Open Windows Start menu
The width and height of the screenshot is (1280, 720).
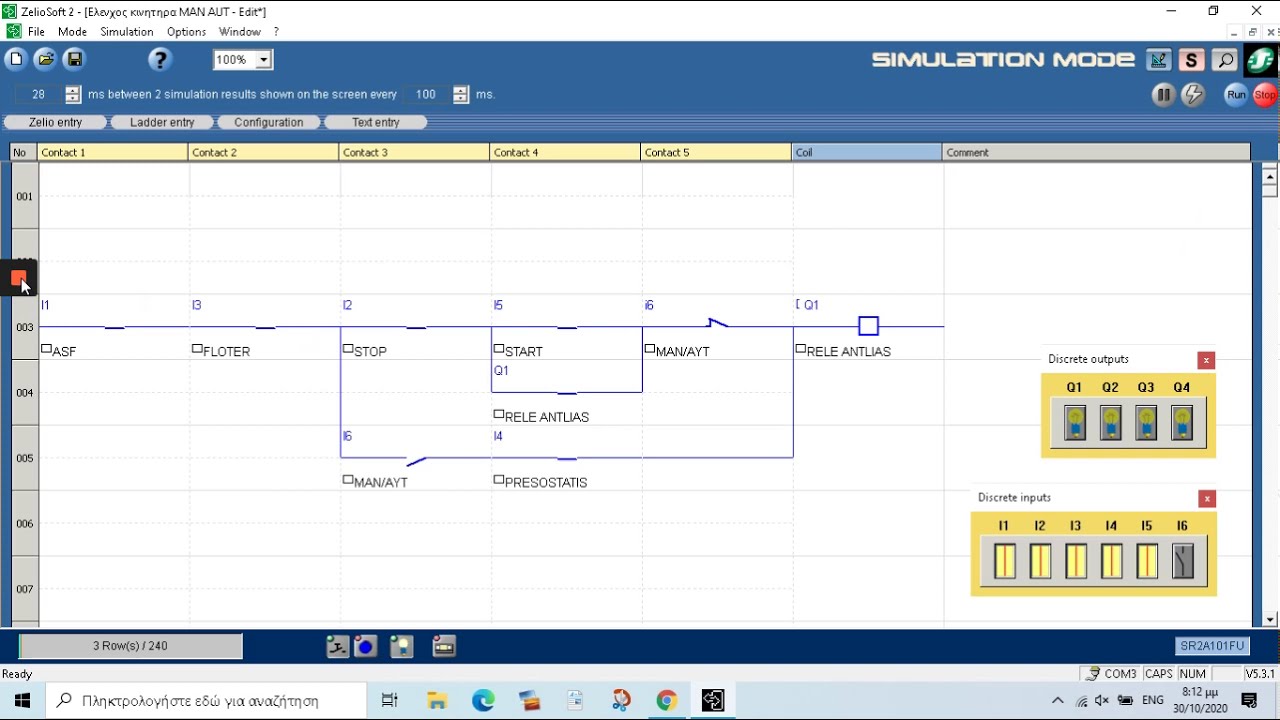(x=22, y=700)
